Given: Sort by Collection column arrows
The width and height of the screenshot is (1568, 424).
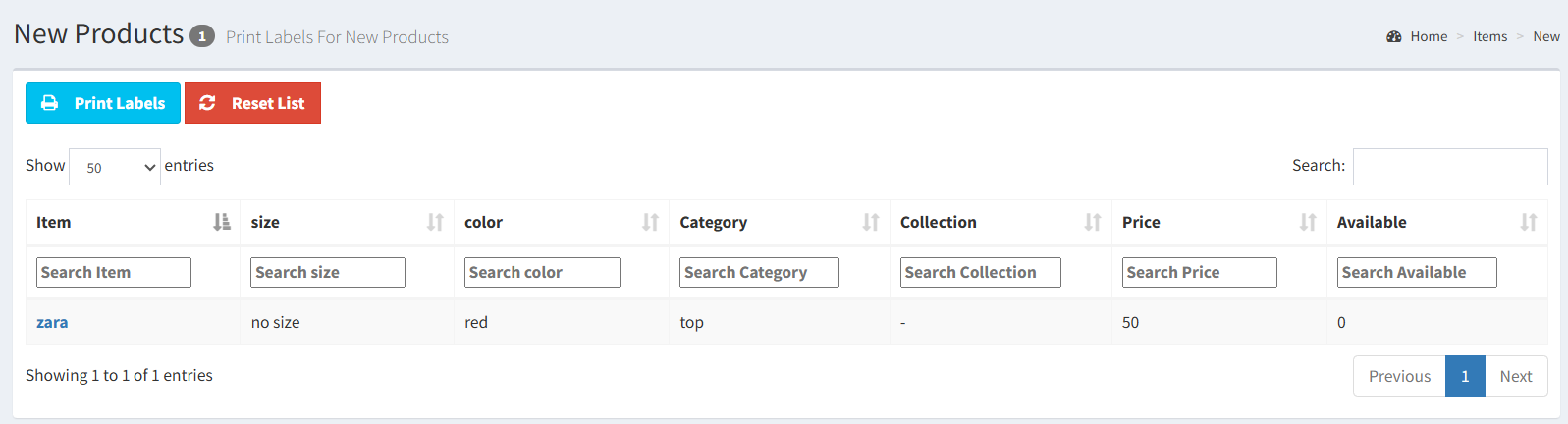Looking at the screenshot, I should click(x=1092, y=222).
